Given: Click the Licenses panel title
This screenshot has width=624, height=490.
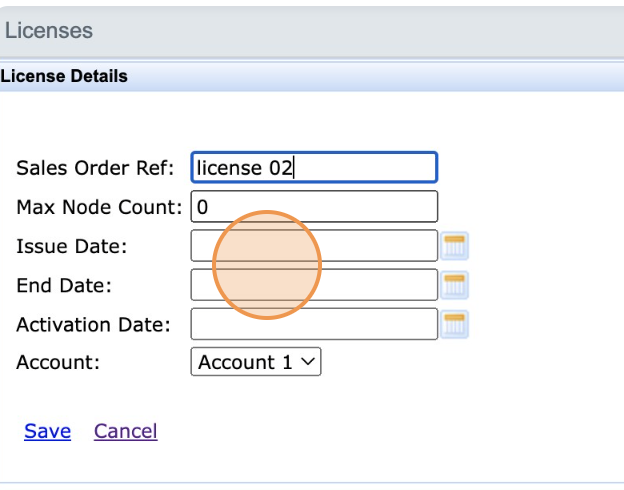Looking at the screenshot, I should (x=49, y=31).
